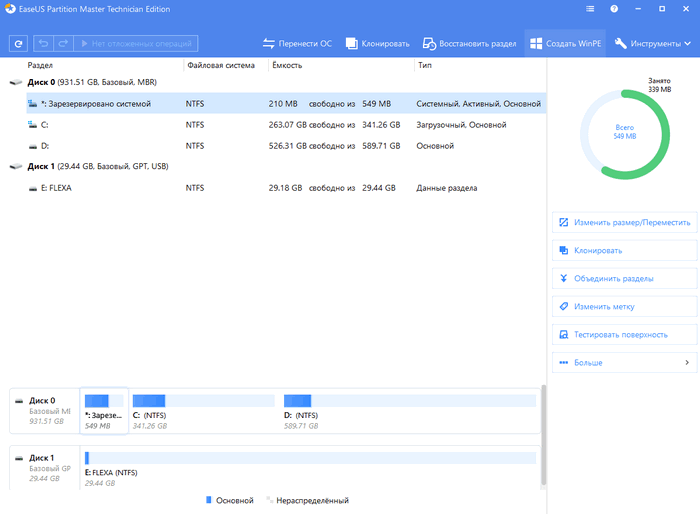Click Клонировать in the right side panel
700x514 pixels.
598,250
